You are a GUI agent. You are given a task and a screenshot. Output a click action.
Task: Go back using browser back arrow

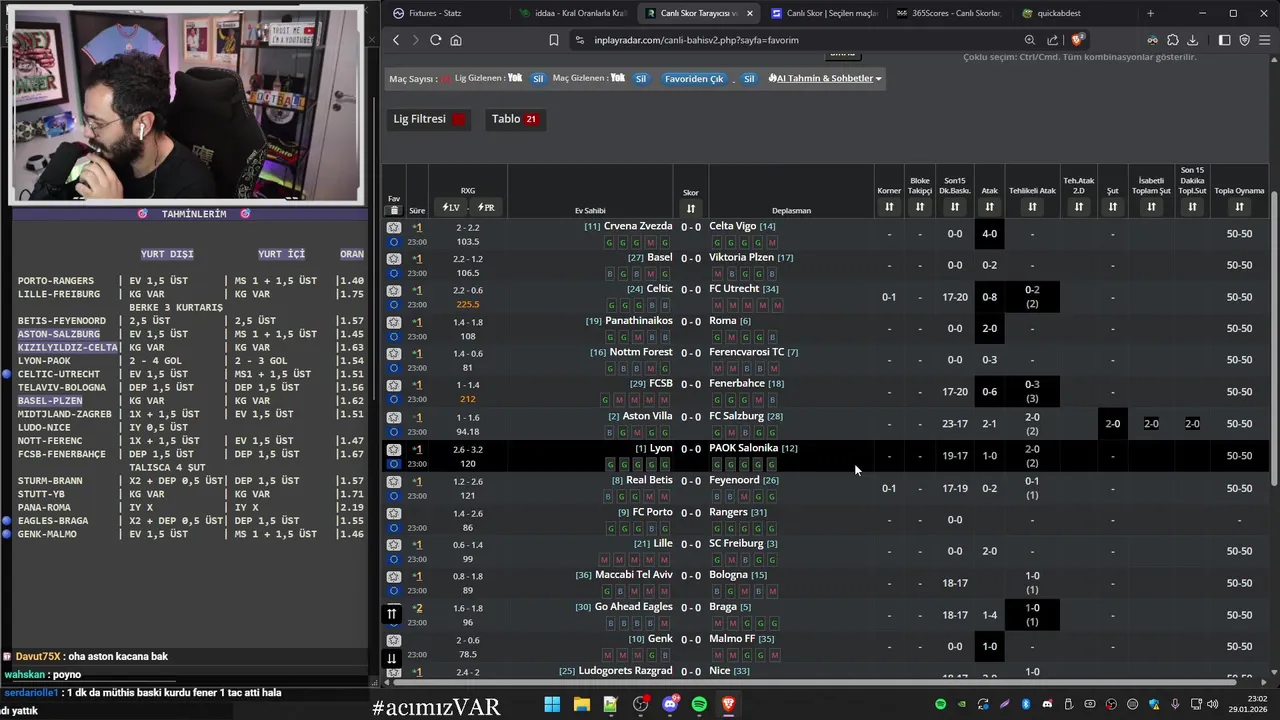(x=396, y=40)
